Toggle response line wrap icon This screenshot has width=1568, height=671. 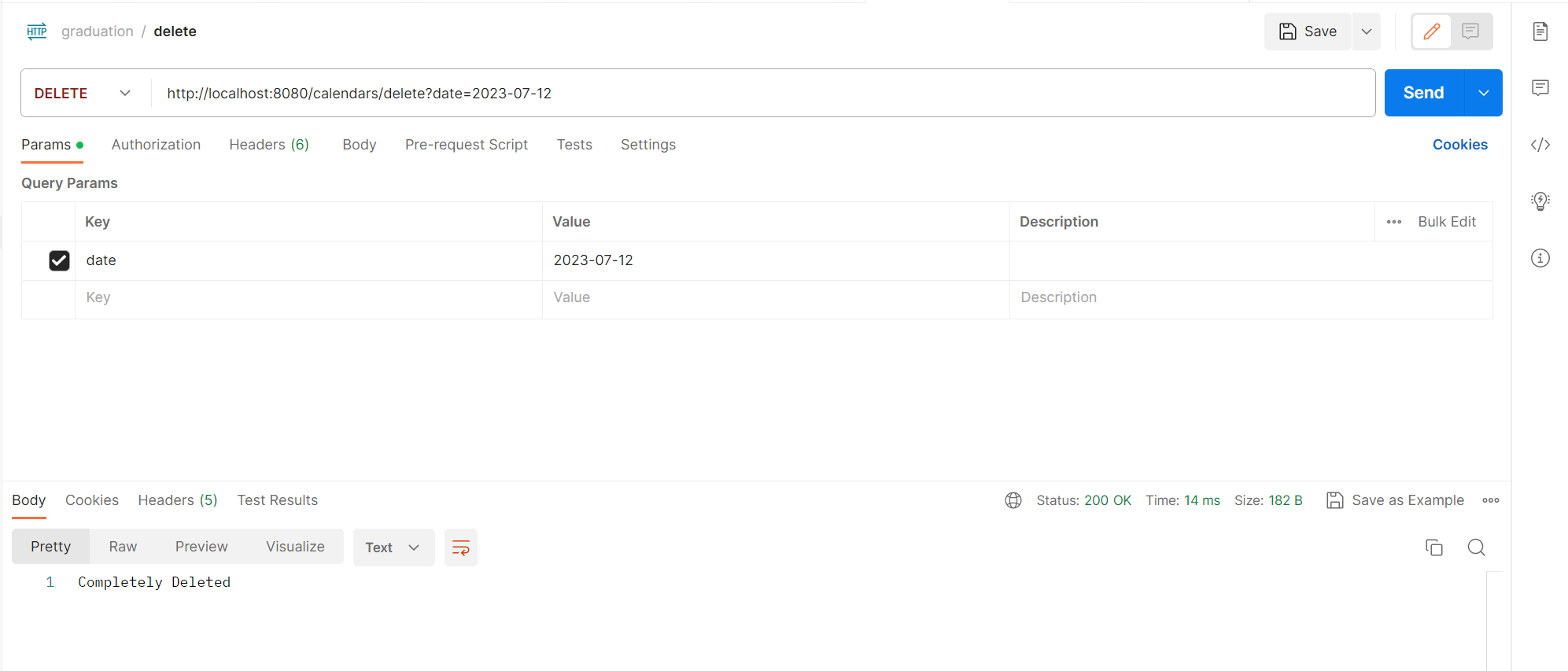point(461,547)
